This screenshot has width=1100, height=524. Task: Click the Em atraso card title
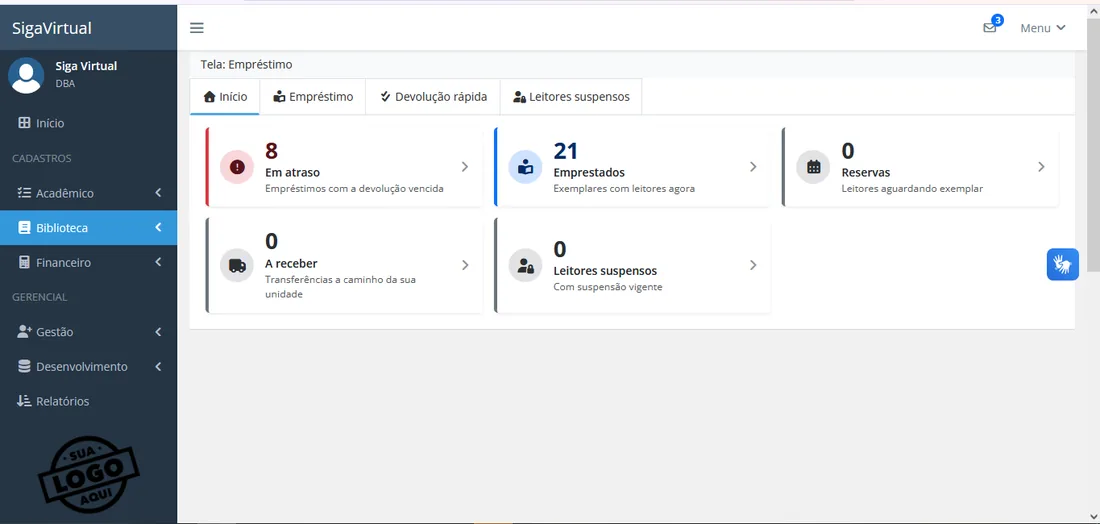(293, 173)
